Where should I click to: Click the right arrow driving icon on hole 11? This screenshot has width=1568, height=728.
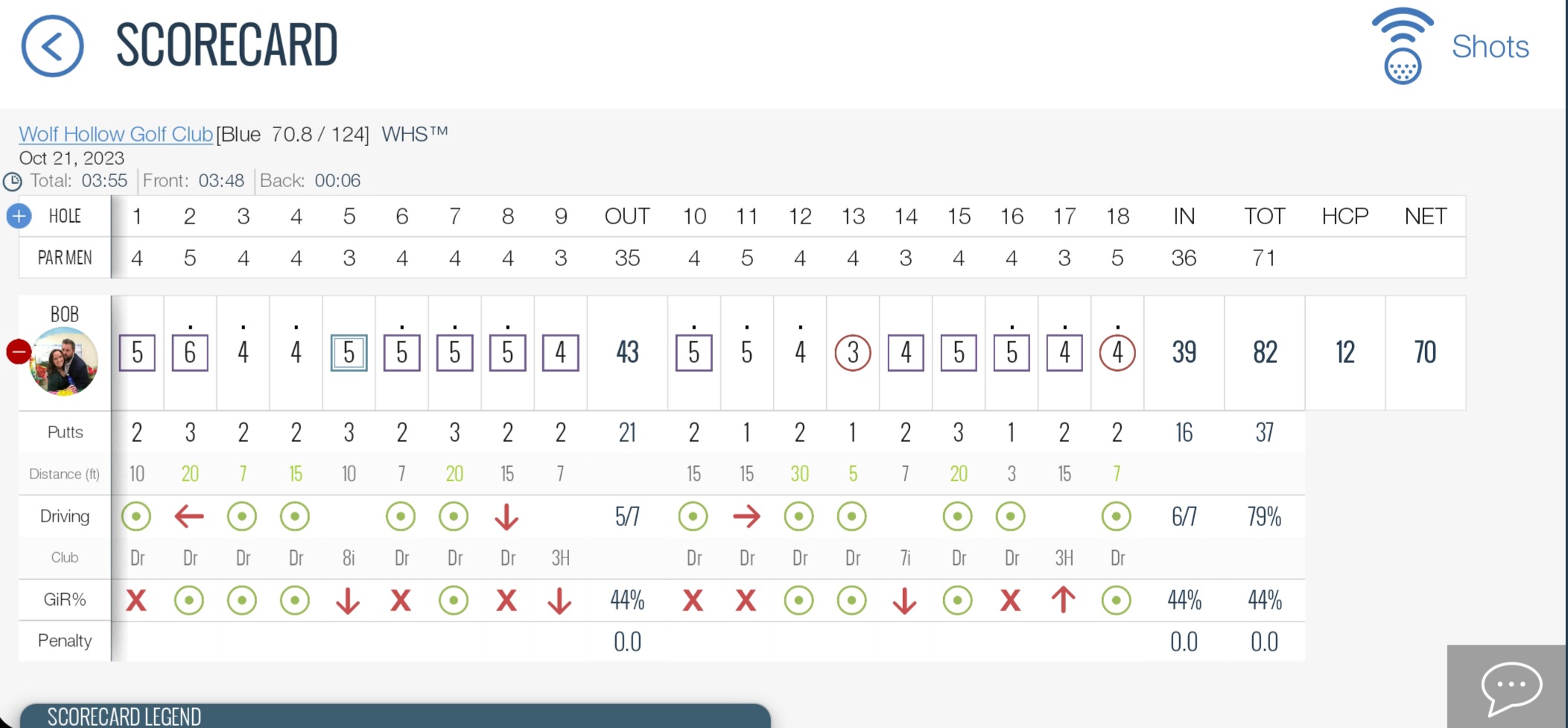pyautogui.click(x=746, y=516)
